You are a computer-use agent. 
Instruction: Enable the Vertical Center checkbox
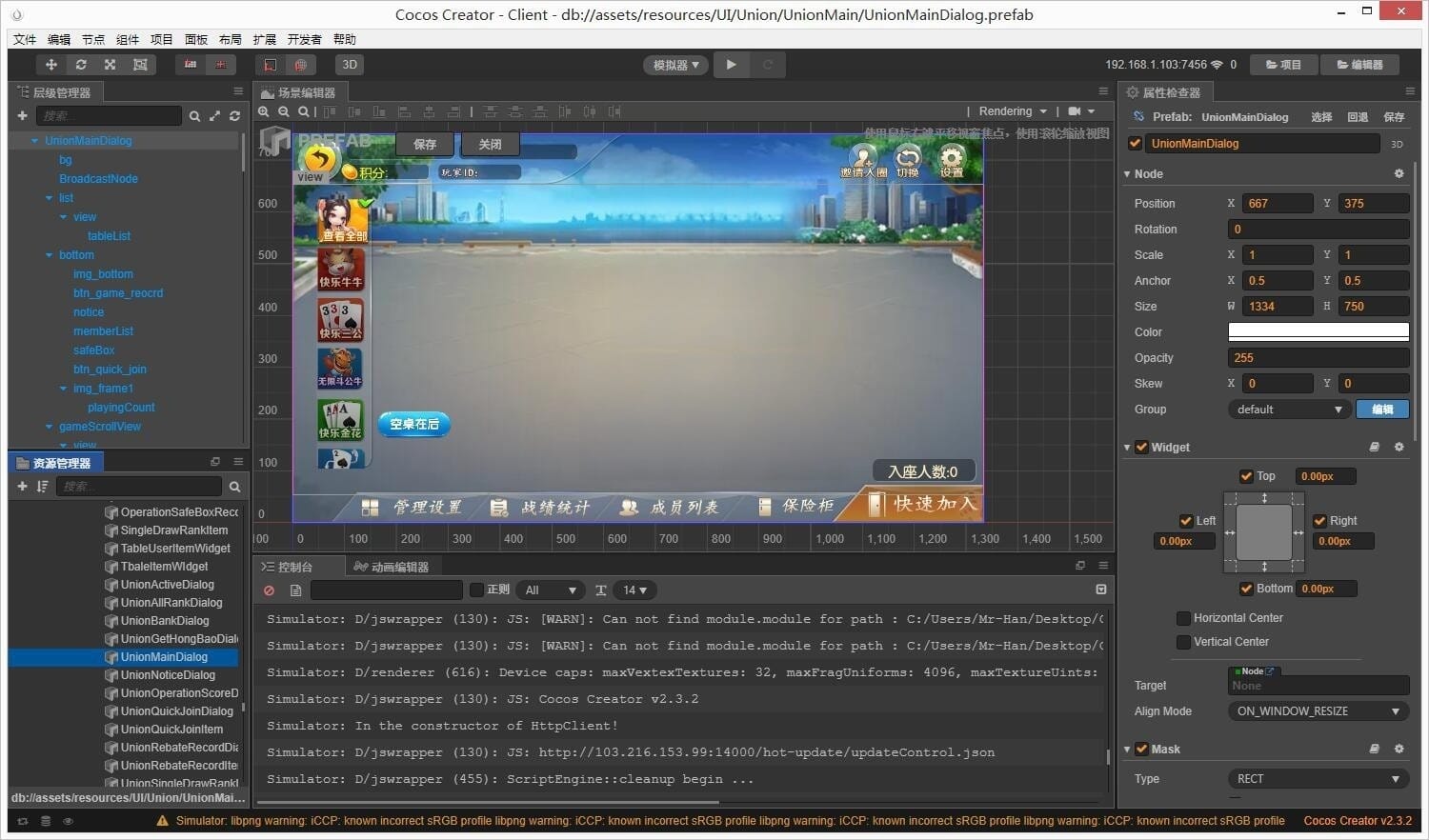click(x=1183, y=642)
